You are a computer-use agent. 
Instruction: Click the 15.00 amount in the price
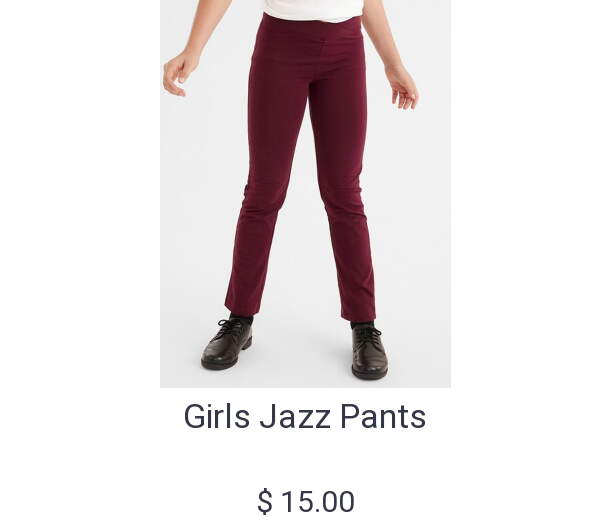[318, 502]
